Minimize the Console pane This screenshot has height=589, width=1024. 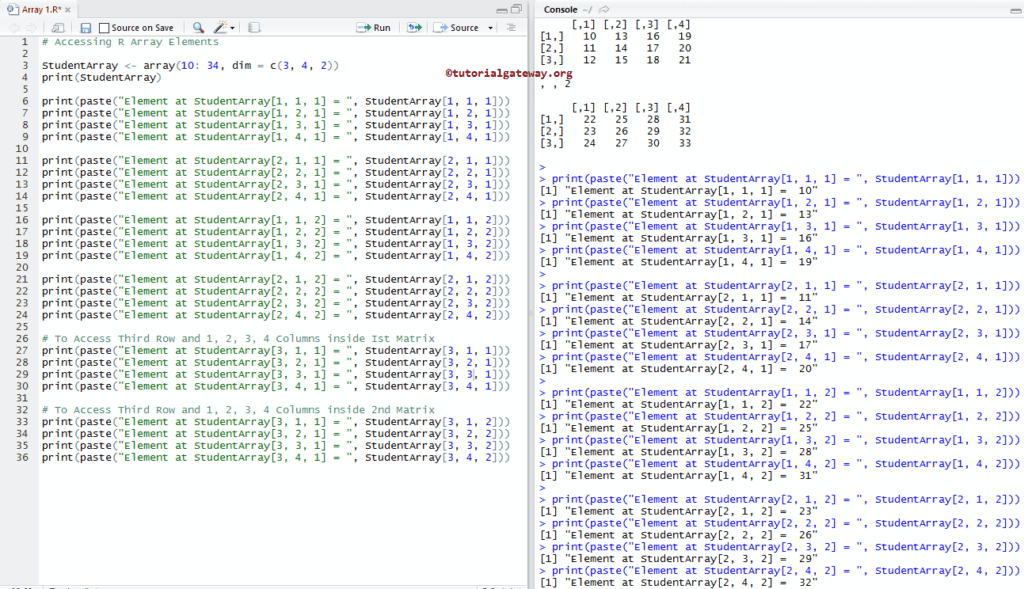point(1016,10)
